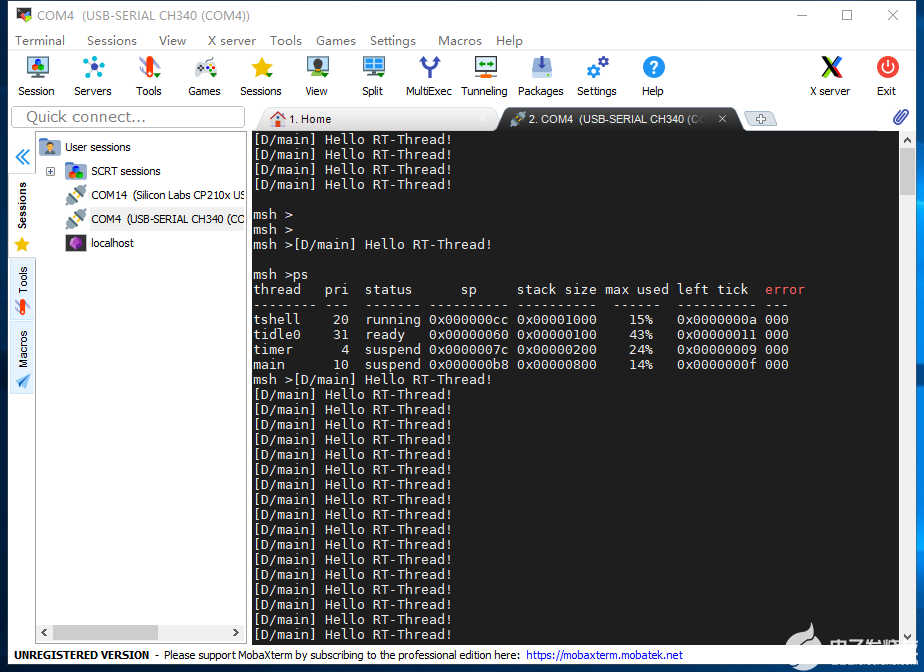This screenshot has width=924, height=672.
Task: Open the Tunneling toolbar icon
Action: coord(484,76)
